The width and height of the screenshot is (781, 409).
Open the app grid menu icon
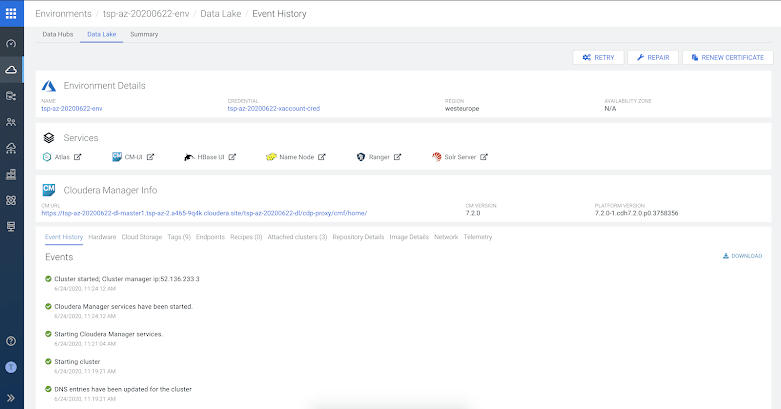tap(11, 13)
